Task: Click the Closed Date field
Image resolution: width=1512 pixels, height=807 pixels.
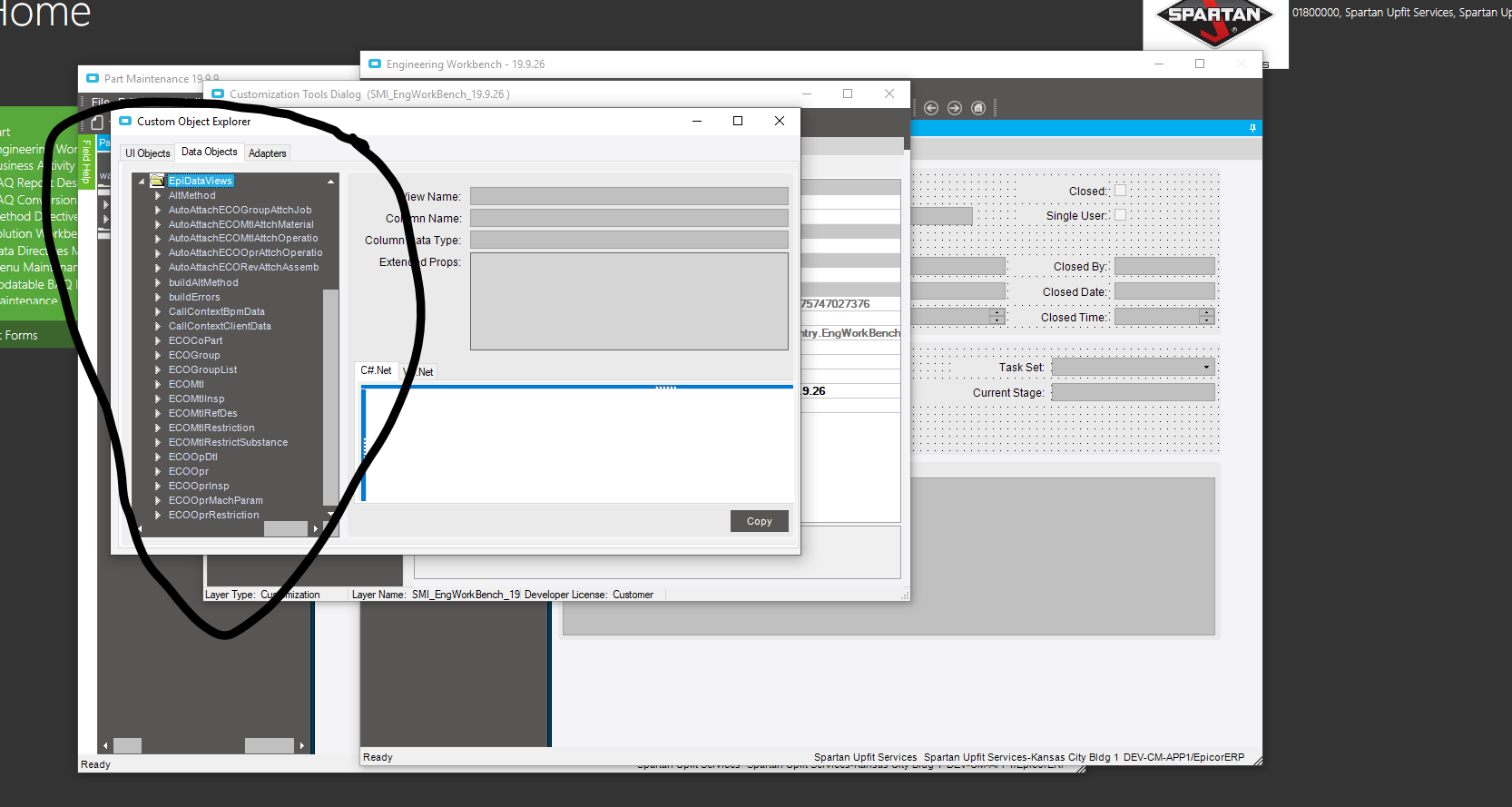Action: click(x=1164, y=291)
